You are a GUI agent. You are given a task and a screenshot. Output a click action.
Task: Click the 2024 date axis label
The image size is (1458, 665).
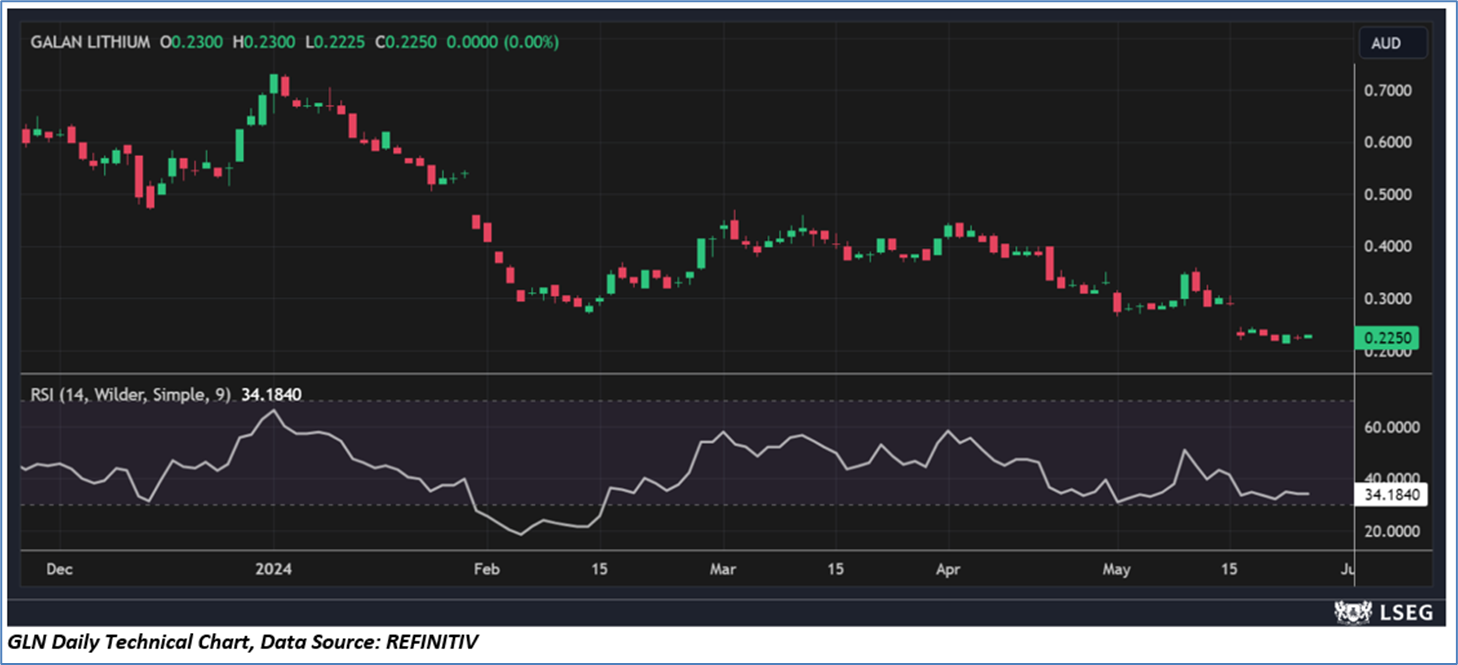tap(274, 569)
